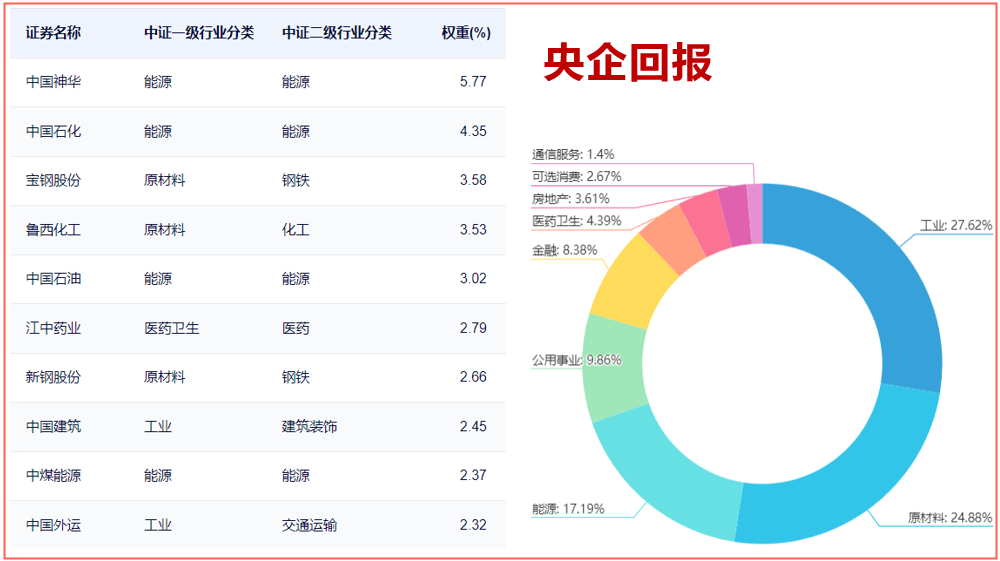Select the 宝钢股份 stock name

(x=53, y=181)
